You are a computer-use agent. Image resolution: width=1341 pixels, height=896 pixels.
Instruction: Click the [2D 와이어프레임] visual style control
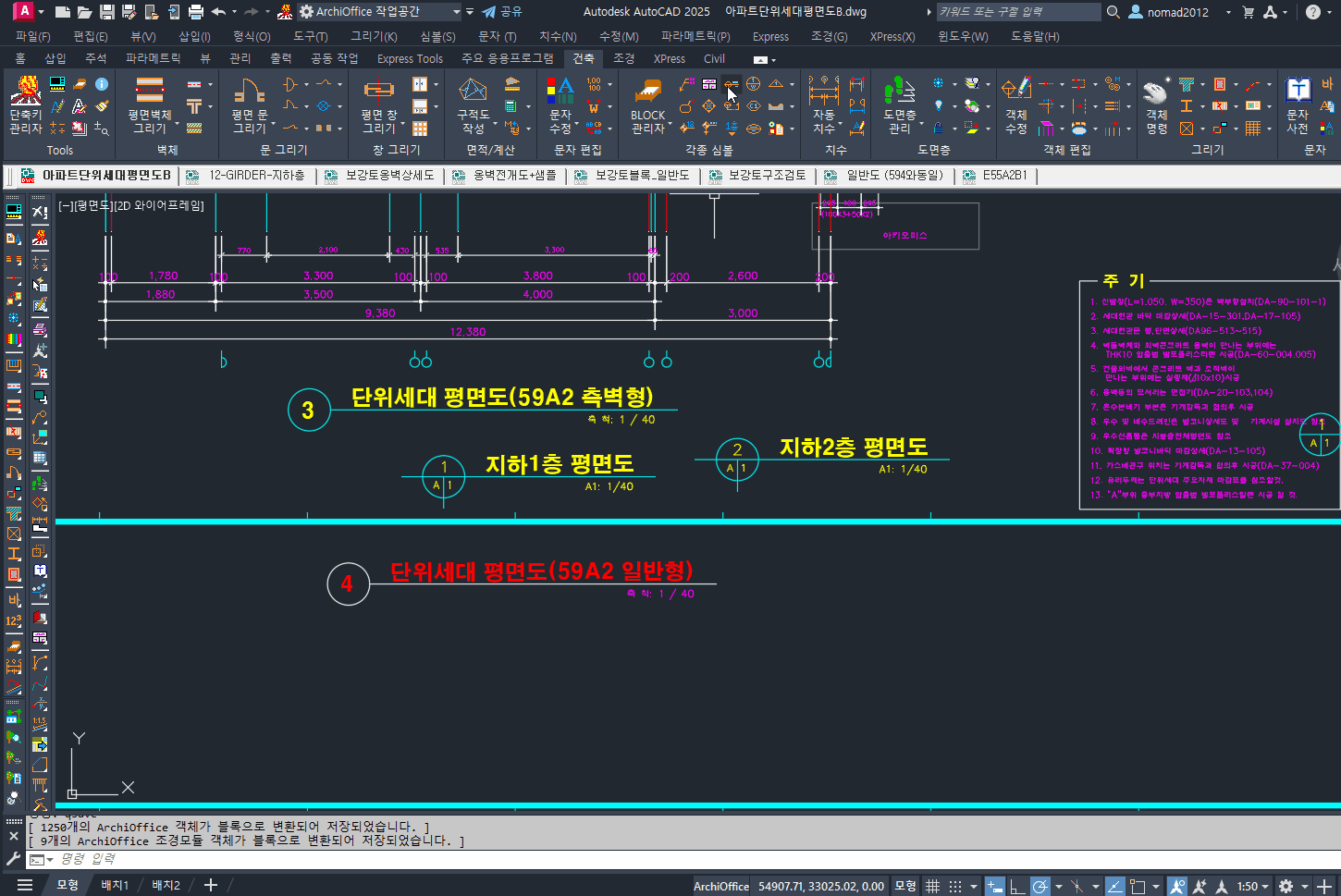coord(159,205)
